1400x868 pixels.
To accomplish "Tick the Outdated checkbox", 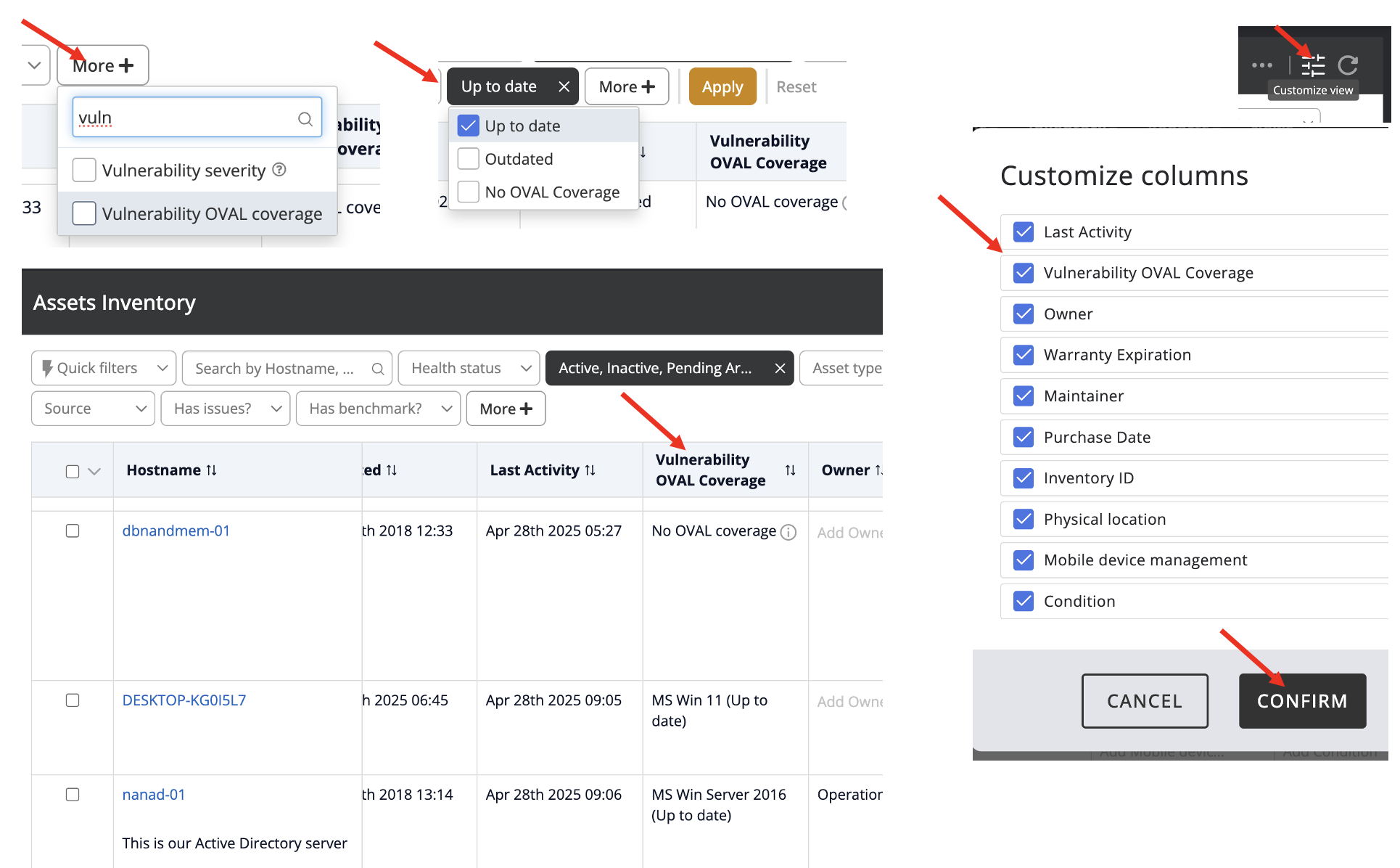I will coord(469,159).
